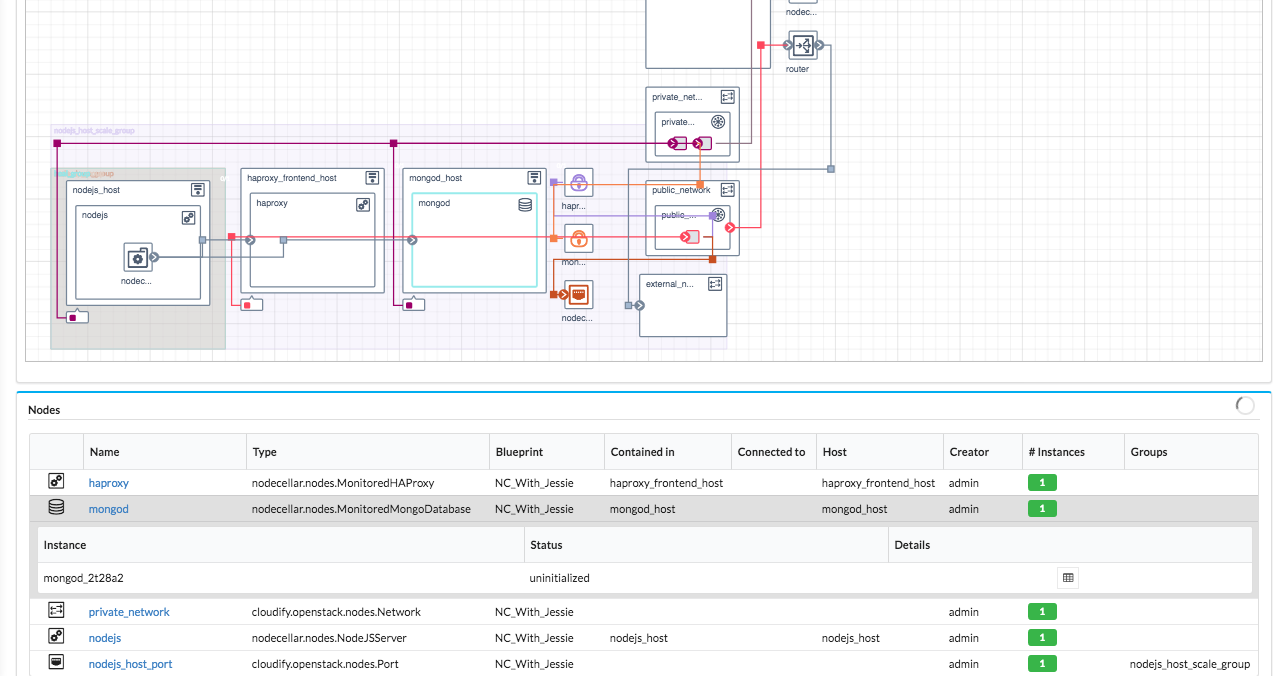Open the mongod node link
The width and height of the screenshot is (1288, 676).
(109, 509)
